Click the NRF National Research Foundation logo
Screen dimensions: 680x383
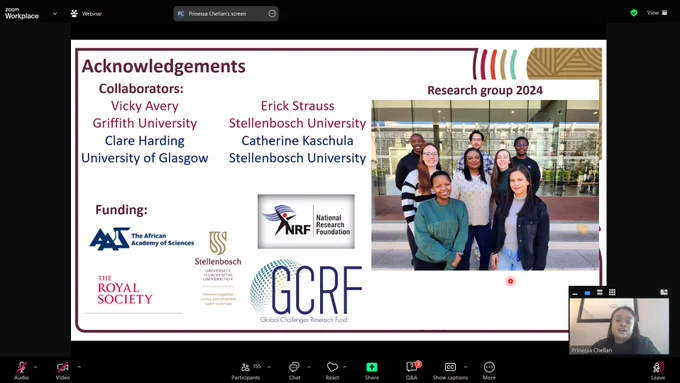click(x=306, y=221)
